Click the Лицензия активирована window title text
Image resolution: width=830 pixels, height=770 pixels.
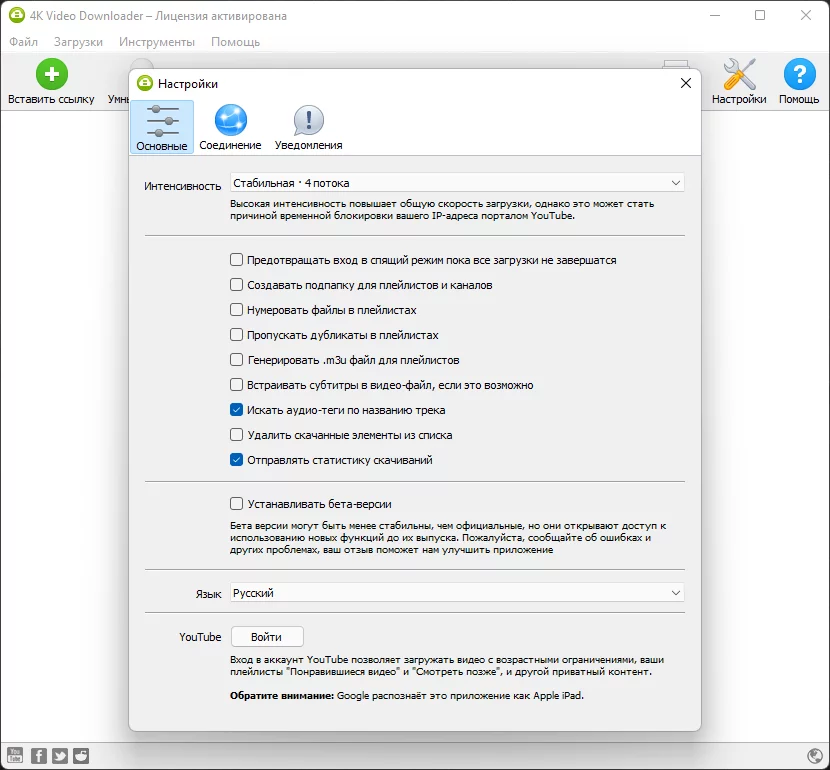(221, 16)
